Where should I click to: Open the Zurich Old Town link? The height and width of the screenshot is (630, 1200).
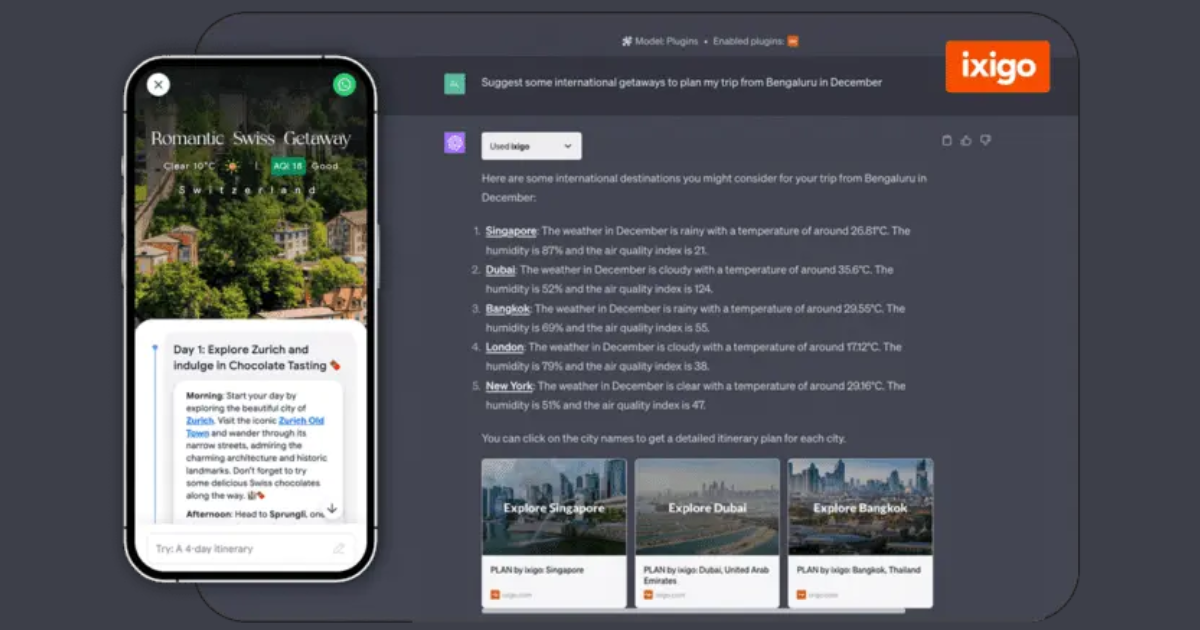pos(254,427)
